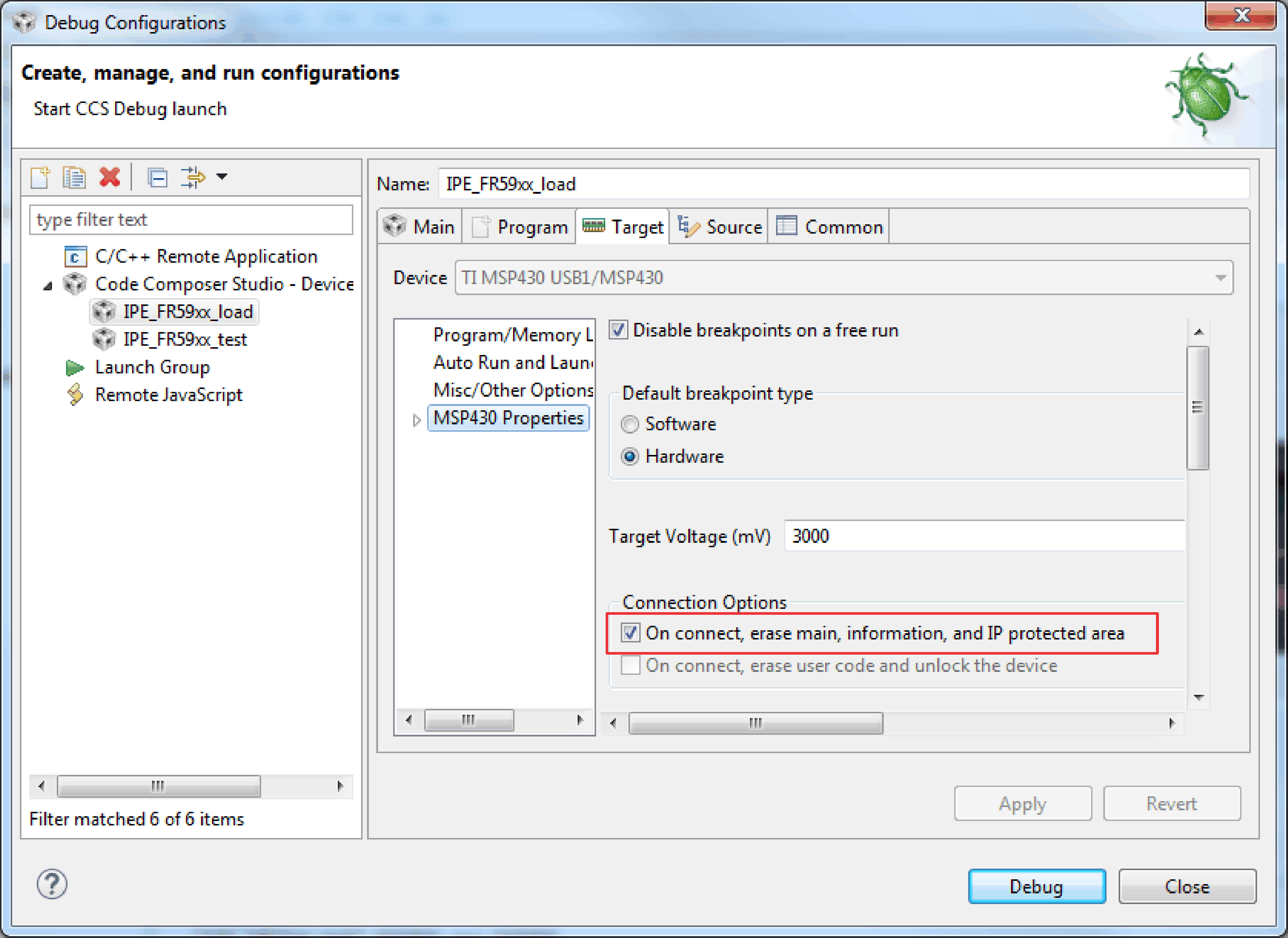Expand the MSP430 Properties node
Image resolution: width=1288 pixels, height=938 pixels.
pos(417,420)
